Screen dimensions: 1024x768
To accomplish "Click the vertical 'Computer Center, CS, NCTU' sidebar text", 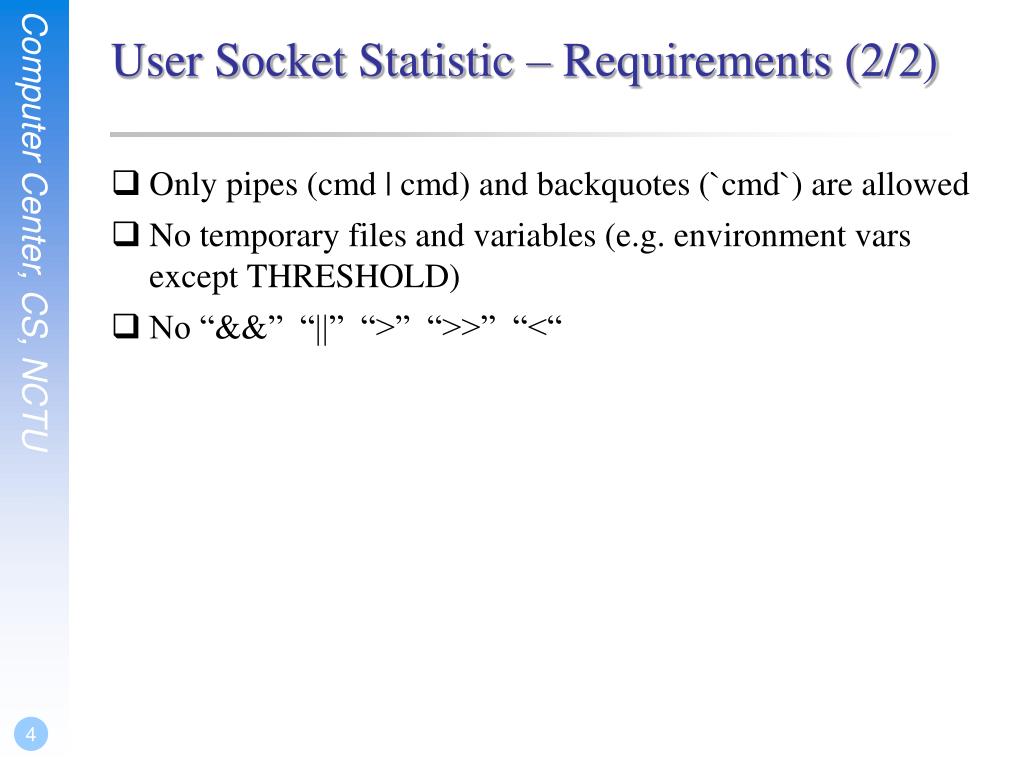I will (x=34, y=233).
